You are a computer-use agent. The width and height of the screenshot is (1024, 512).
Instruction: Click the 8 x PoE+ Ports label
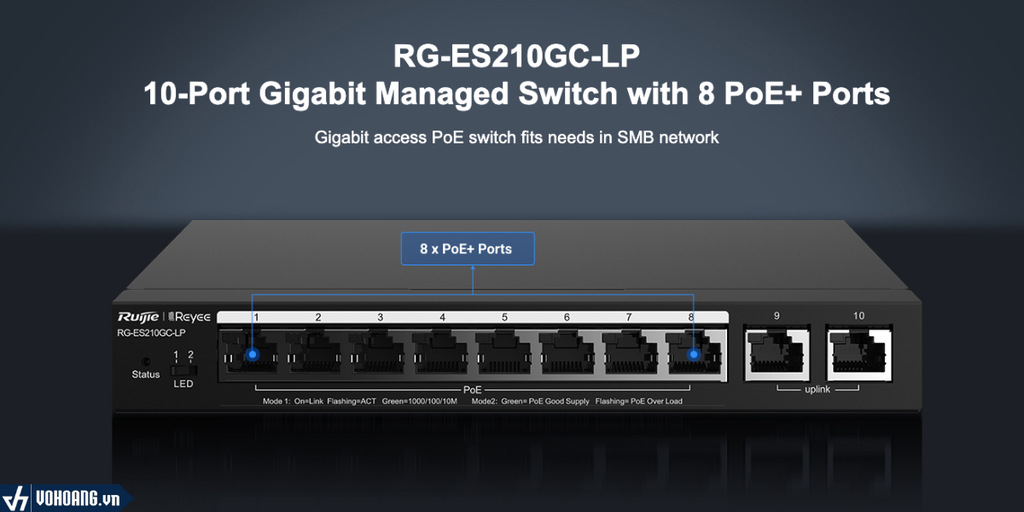point(468,249)
